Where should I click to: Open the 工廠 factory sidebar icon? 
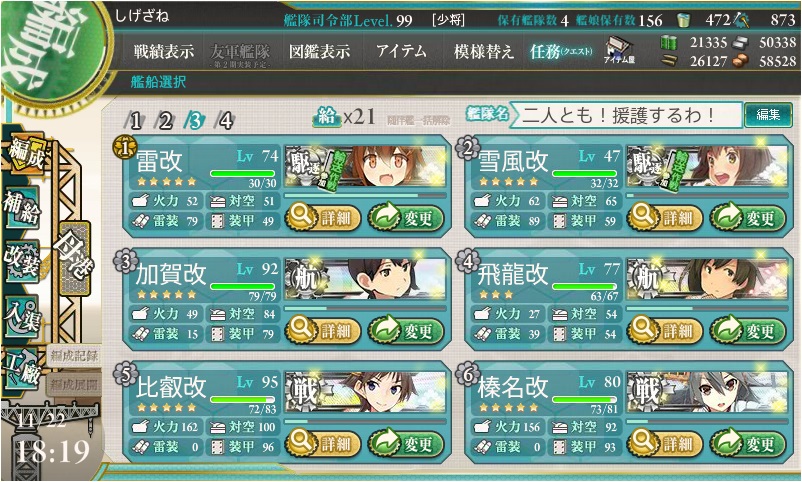[x=21, y=369]
